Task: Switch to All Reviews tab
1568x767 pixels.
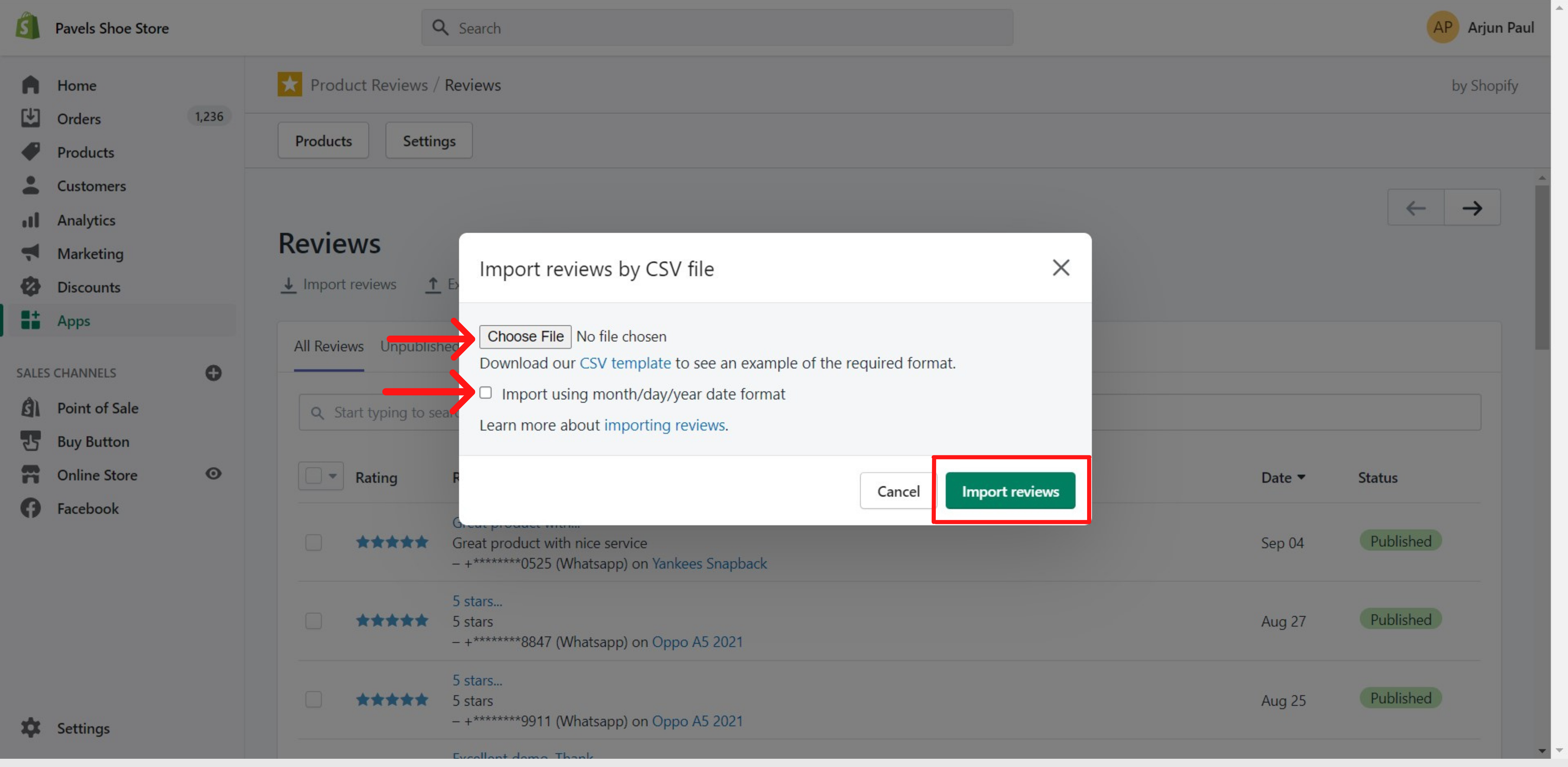Action: (329, 346)
